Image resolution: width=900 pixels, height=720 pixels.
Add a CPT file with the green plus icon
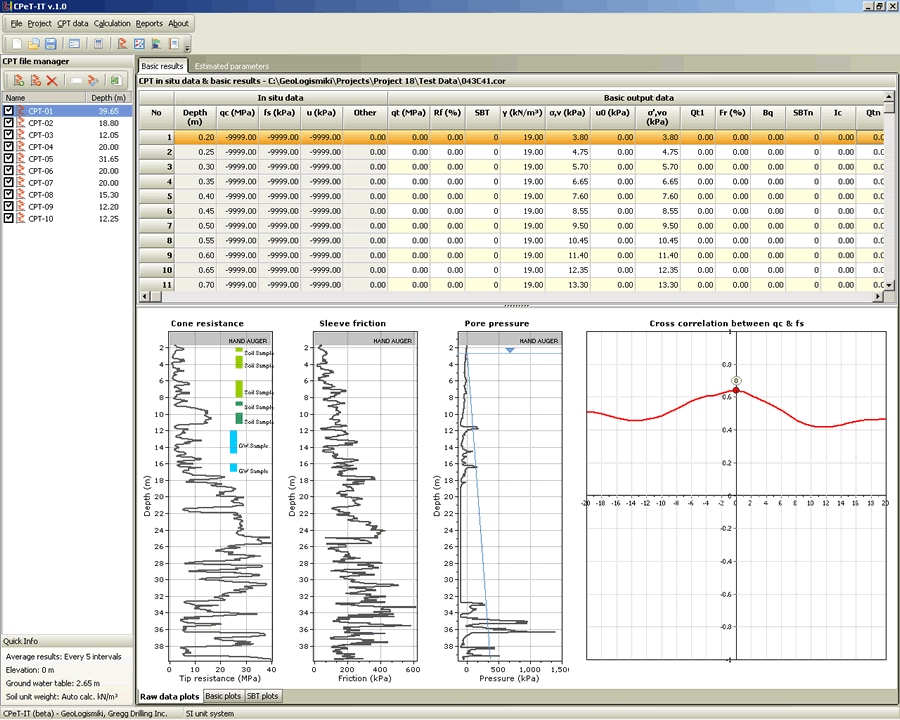18,80
